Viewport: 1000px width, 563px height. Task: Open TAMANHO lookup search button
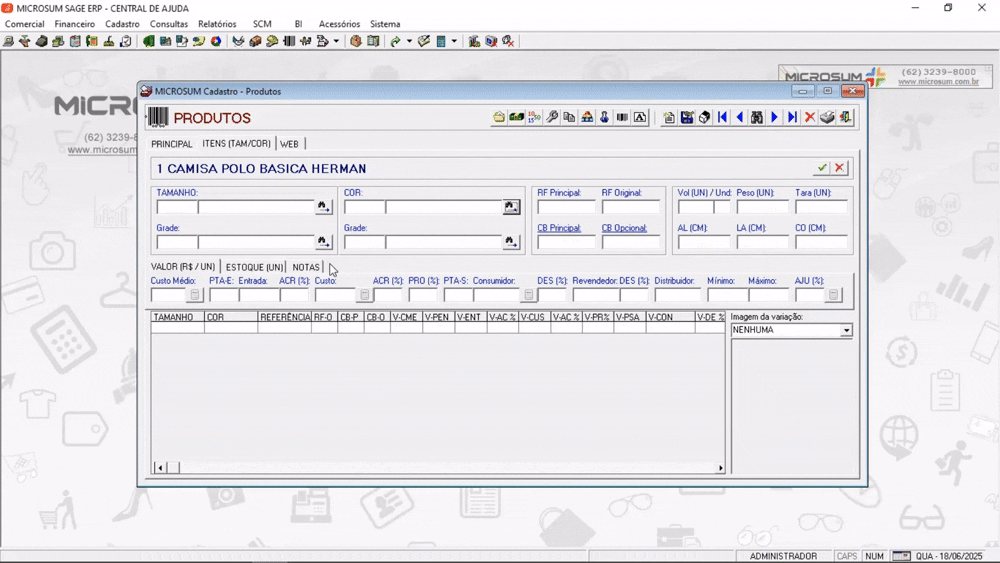click(324, 207)
